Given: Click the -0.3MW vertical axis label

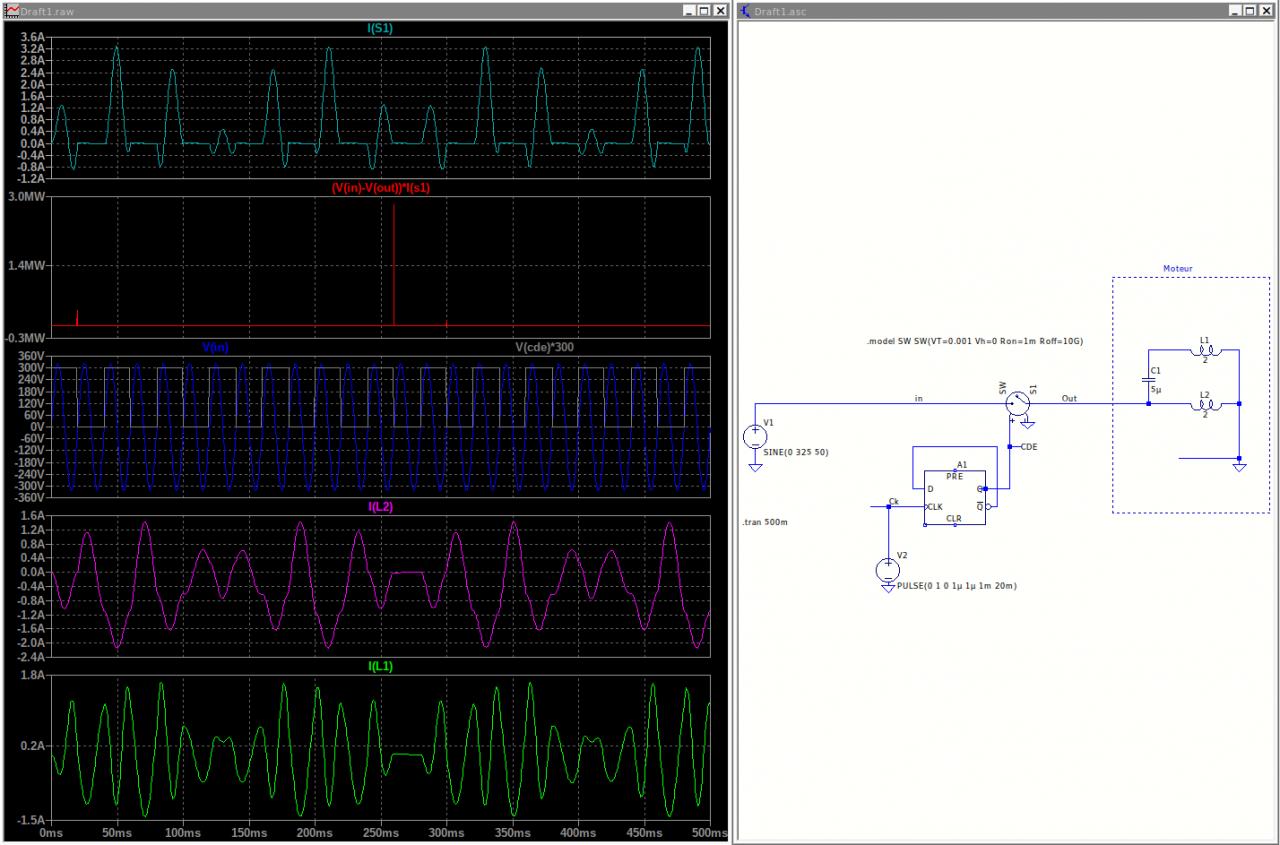Looking at the screenshot, I should point(25,338).
